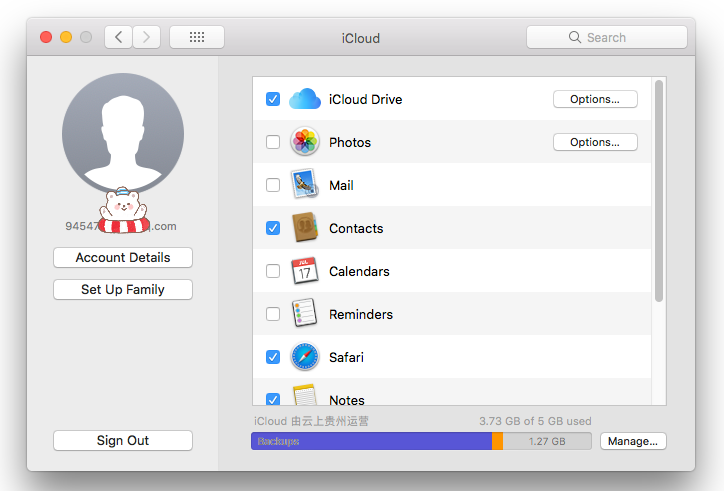The width and height of the screenshot is (724, 491).
Task: Enable the Reminders checkbox
Action: [273, 314]
